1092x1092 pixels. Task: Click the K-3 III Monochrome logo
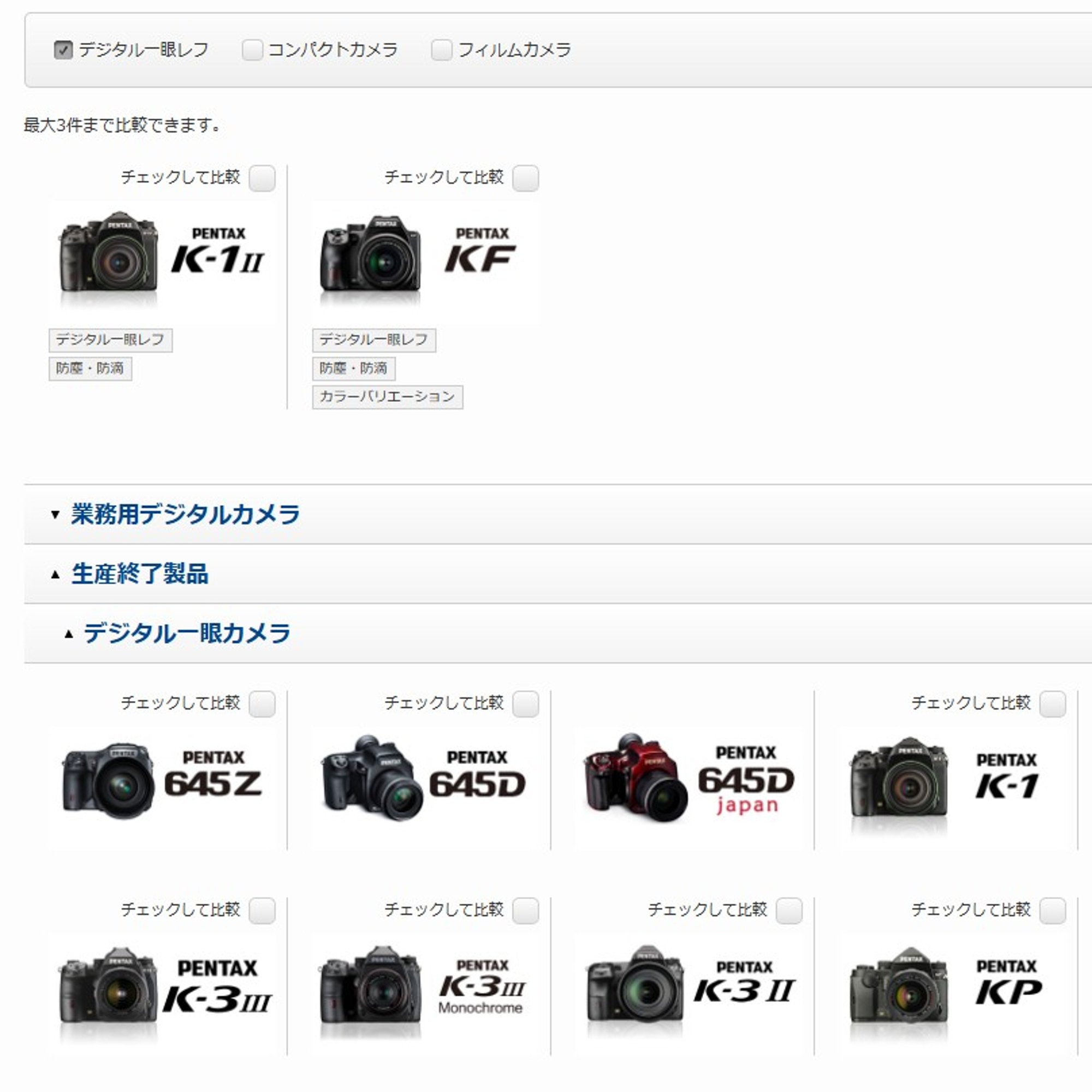[482, 987]
